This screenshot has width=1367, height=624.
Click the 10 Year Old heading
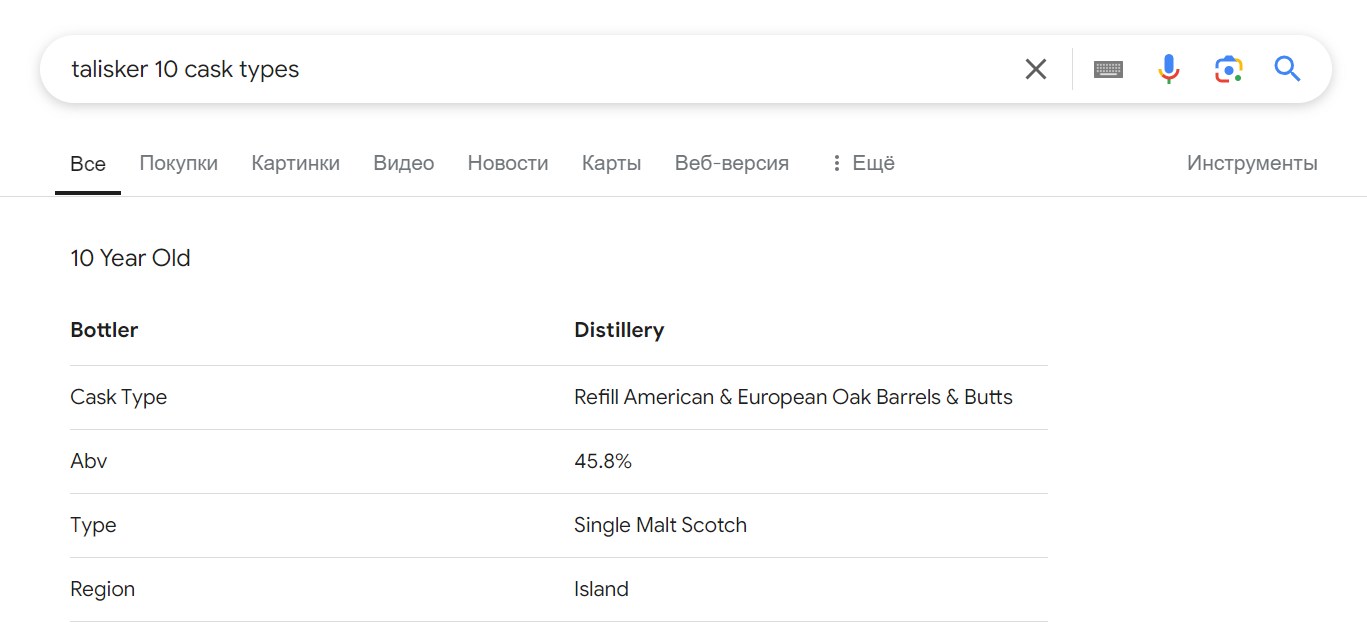tap(130, 258)
